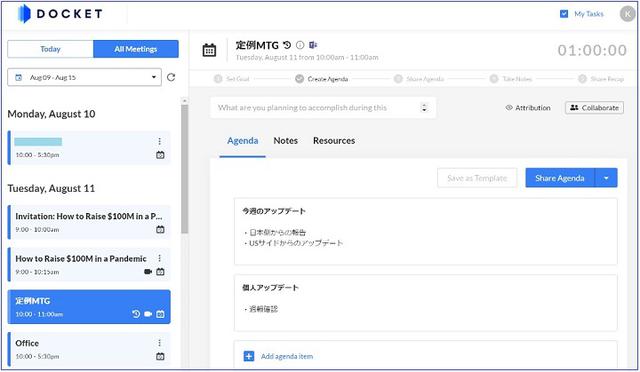The height and width of the screenshot is (372, 640).
Task: Open three-dot menu of How to Raise $100M in a Pandemic
Action: click(x=160, y=258)
